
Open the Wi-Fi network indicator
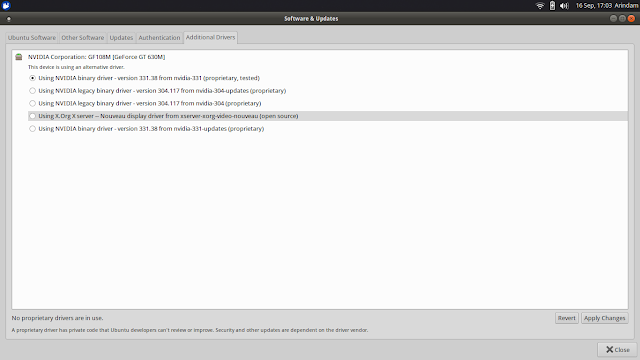pos(540,6)
